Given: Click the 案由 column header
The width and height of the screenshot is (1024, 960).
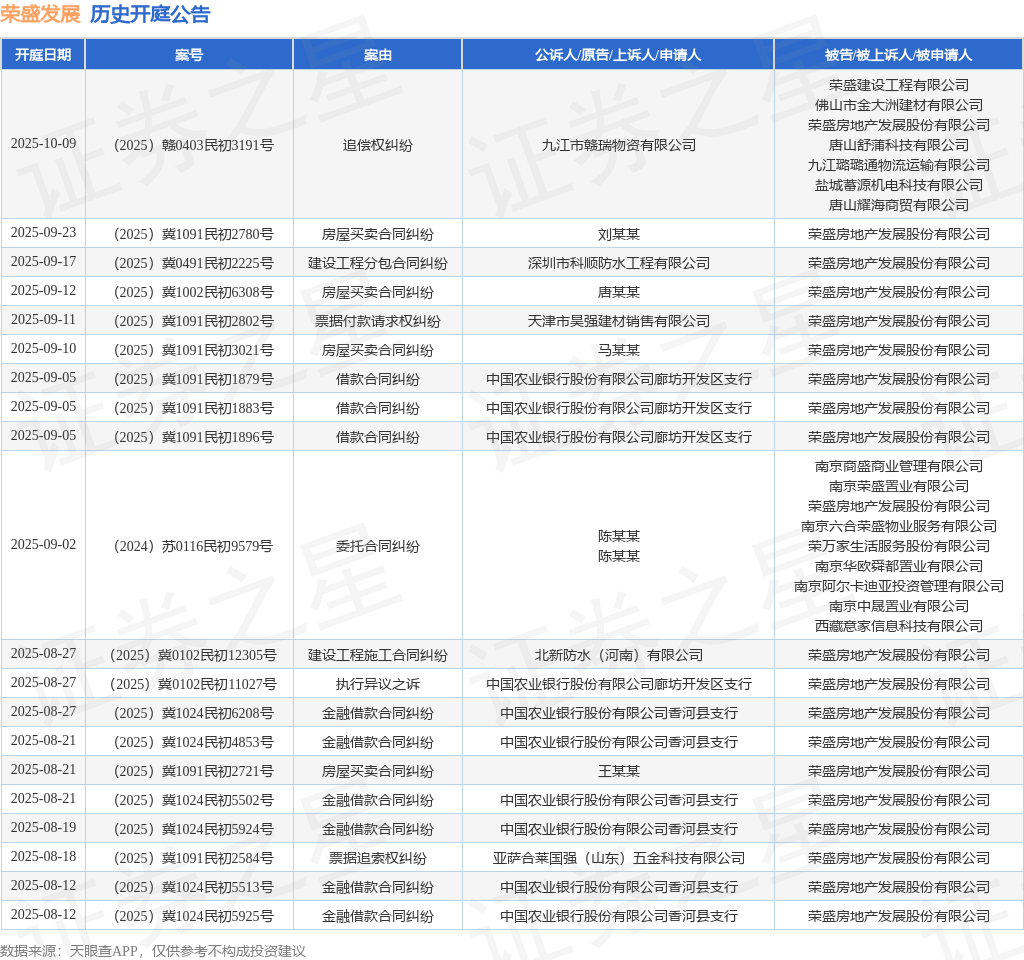Looking at the screenshot, I should pyautogui.click(x=377, y=55).
